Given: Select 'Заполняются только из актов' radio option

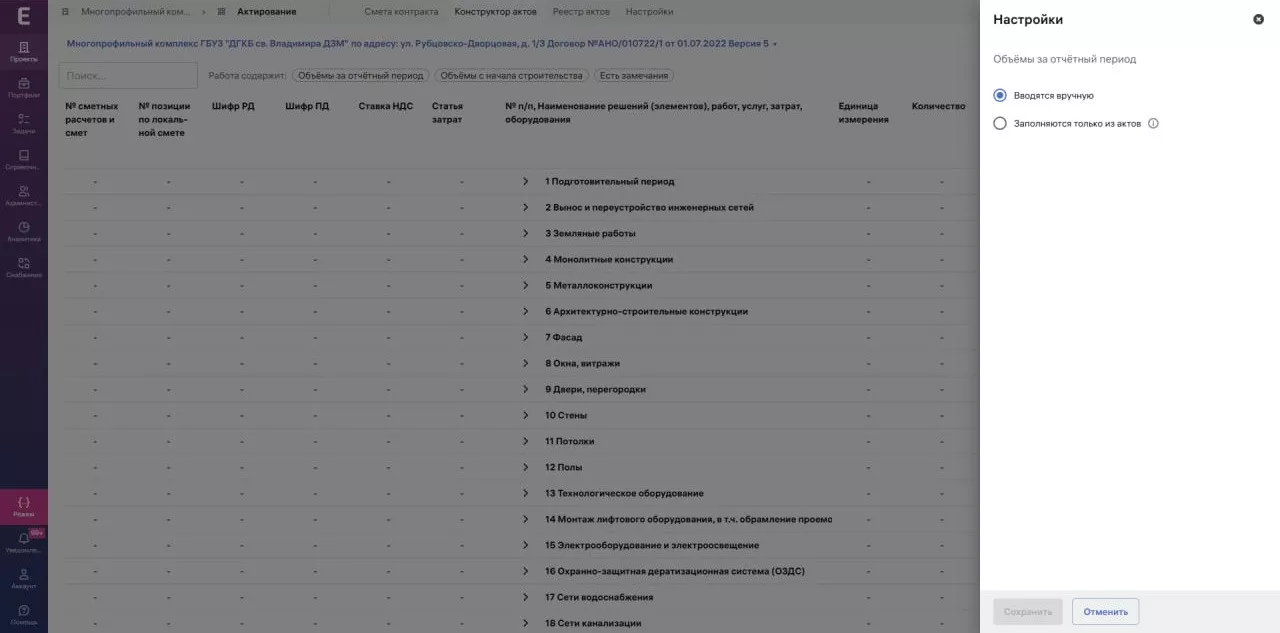Looking at the screenshot, I should (1000, 124).
